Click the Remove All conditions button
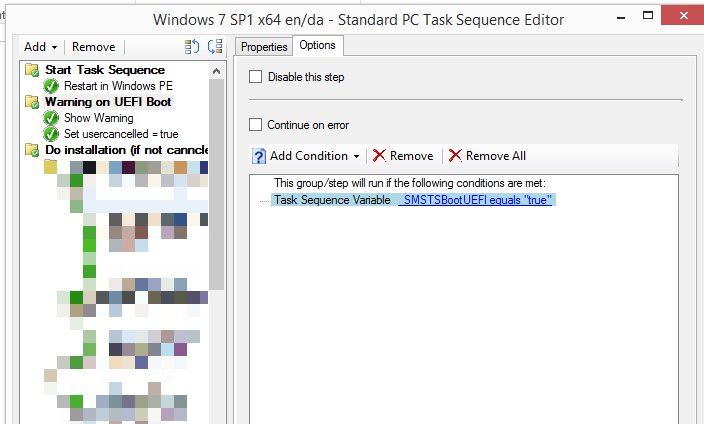The image size is (704, 424). [487, 156]
